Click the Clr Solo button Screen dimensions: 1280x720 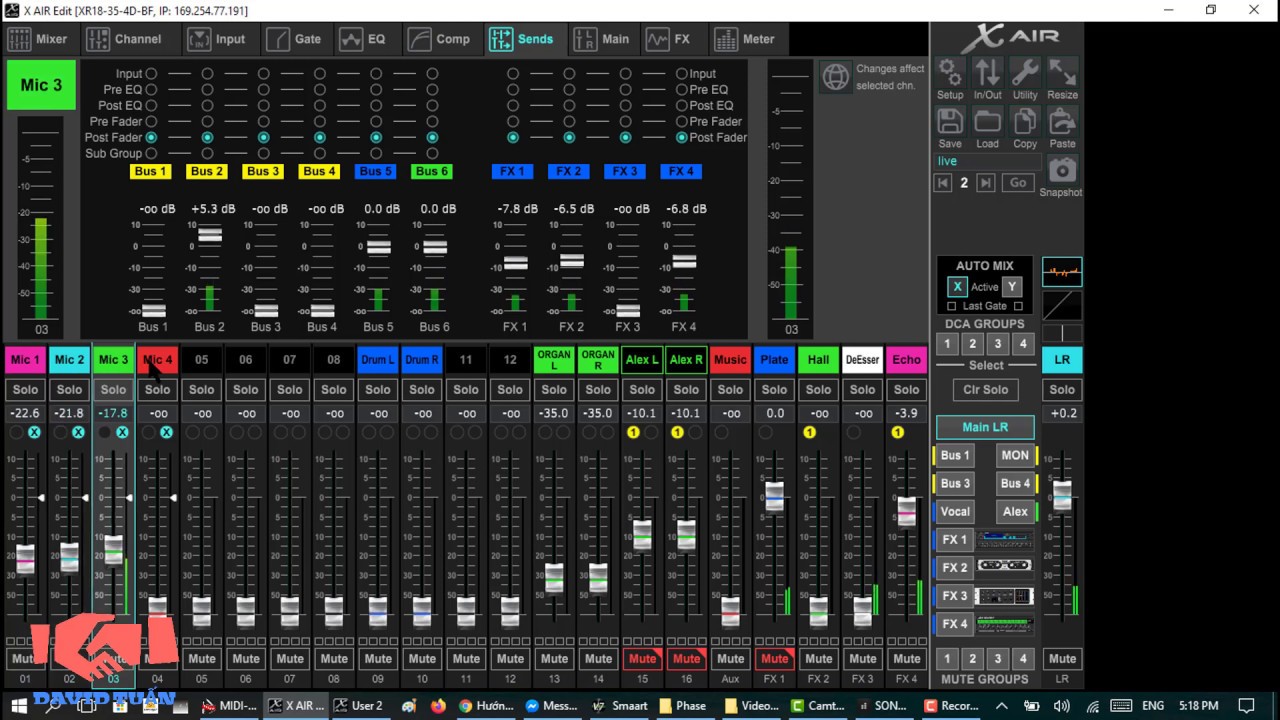pos(985,390)
